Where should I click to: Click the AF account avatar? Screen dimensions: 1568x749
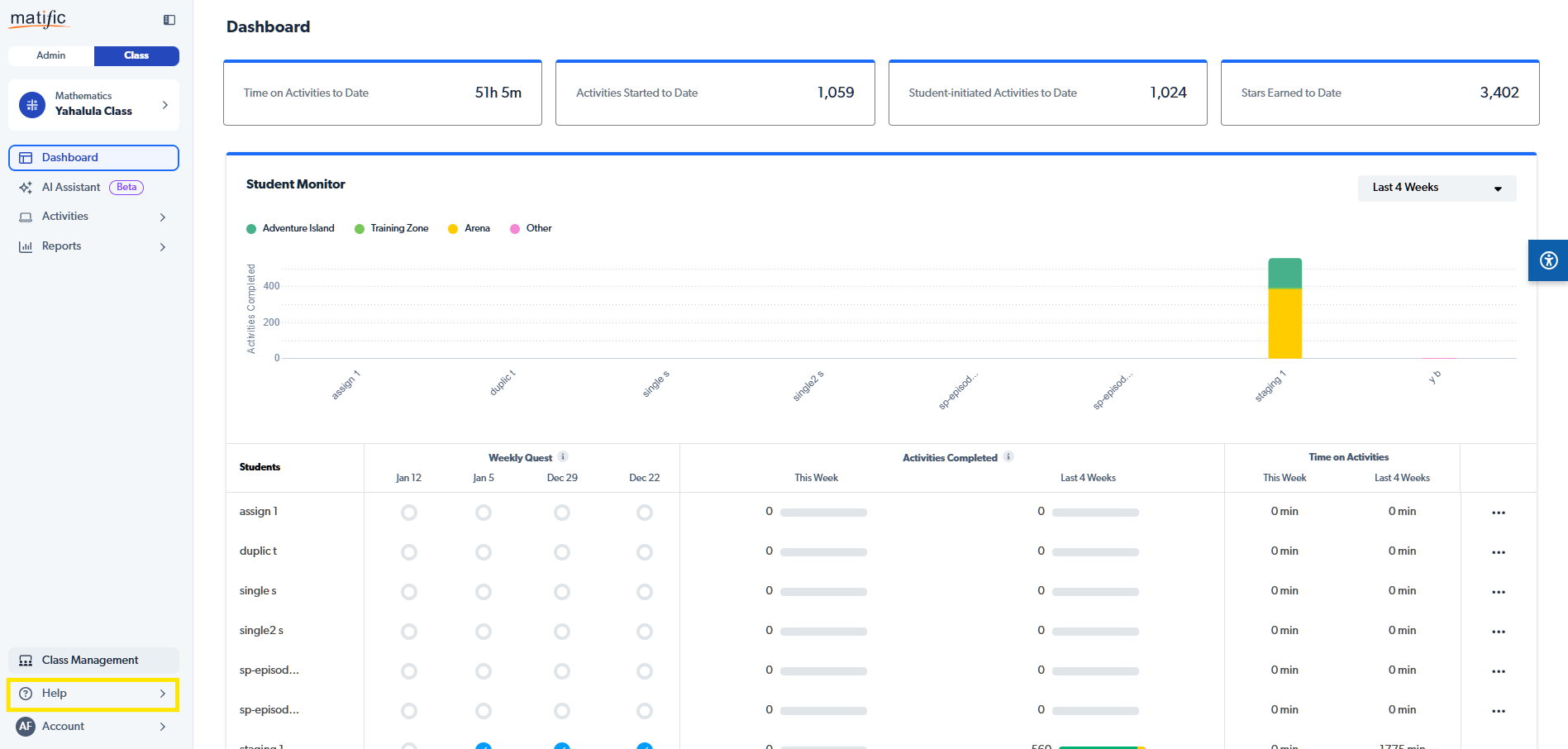26,727
